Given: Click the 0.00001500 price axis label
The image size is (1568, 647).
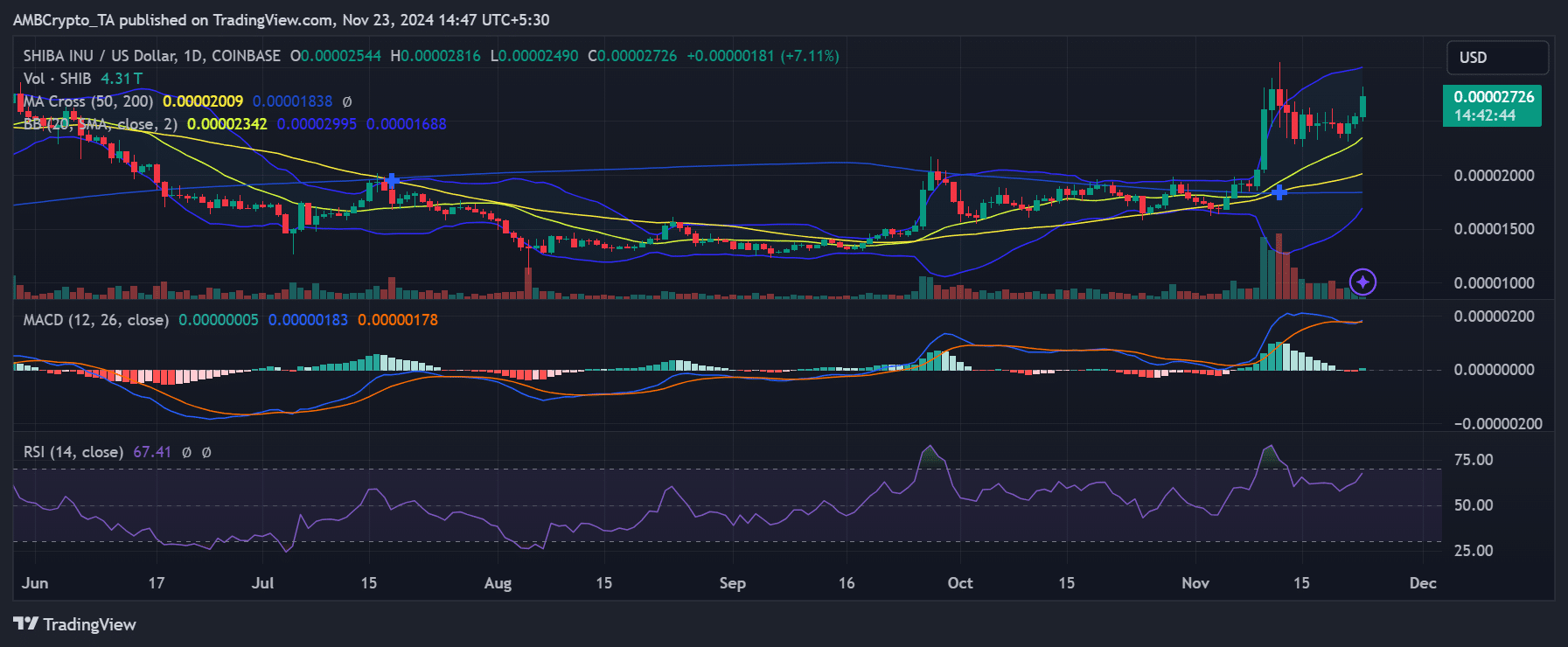Looking at the screenshot, I should click(1494, 229).
